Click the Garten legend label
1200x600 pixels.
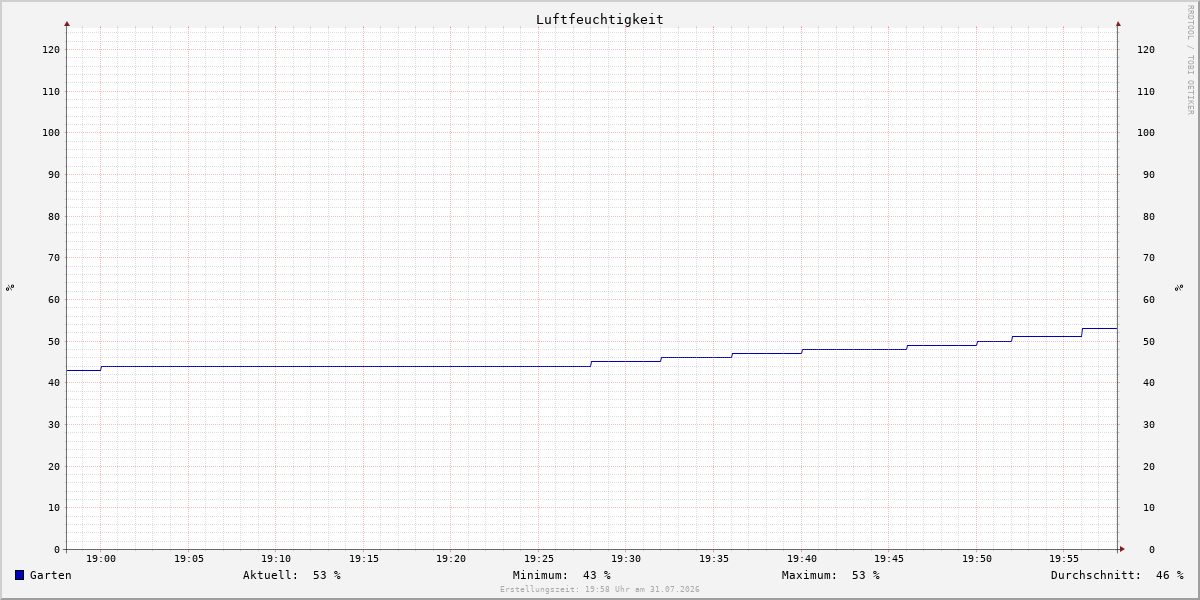[x=50, y=575]
